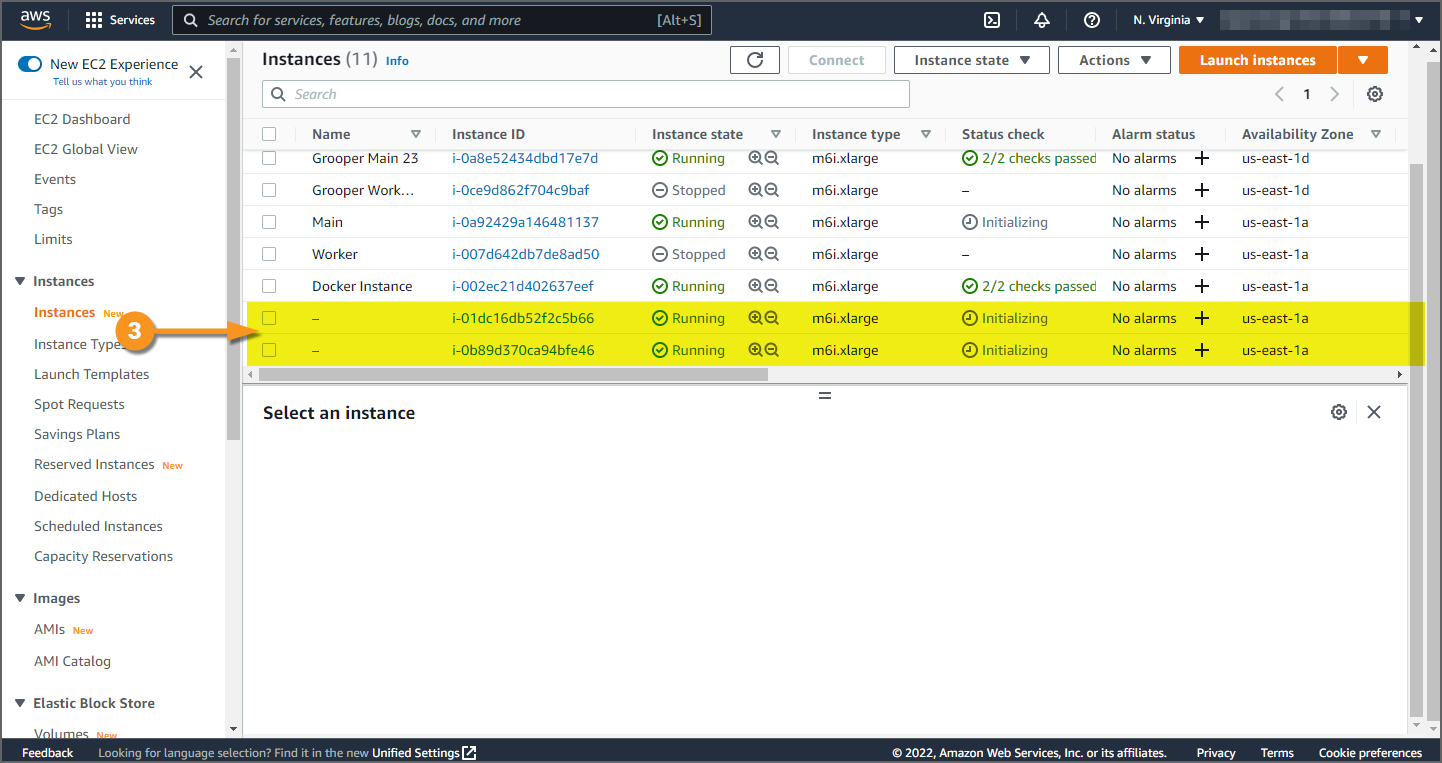The height and width of the screenshot is (763, 1442).
Task: Refresh the instances list
Action: (x=755, y=60)
